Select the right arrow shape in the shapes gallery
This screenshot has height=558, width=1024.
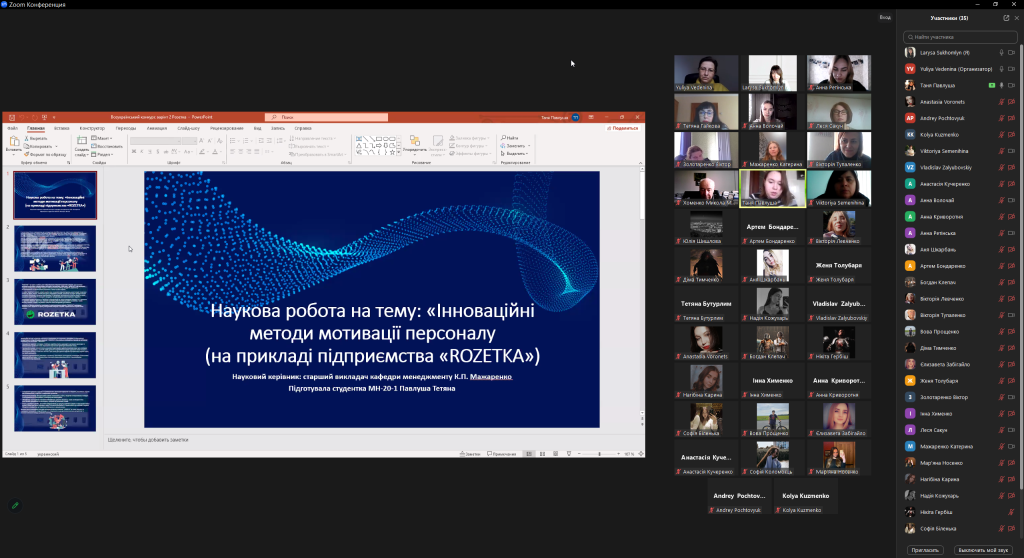click(x=379, y=145)
